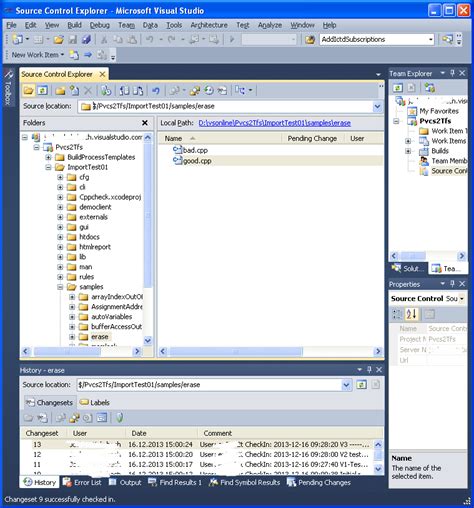
Task: Switch to the Changesets tab in History
Action: point(50,403)
